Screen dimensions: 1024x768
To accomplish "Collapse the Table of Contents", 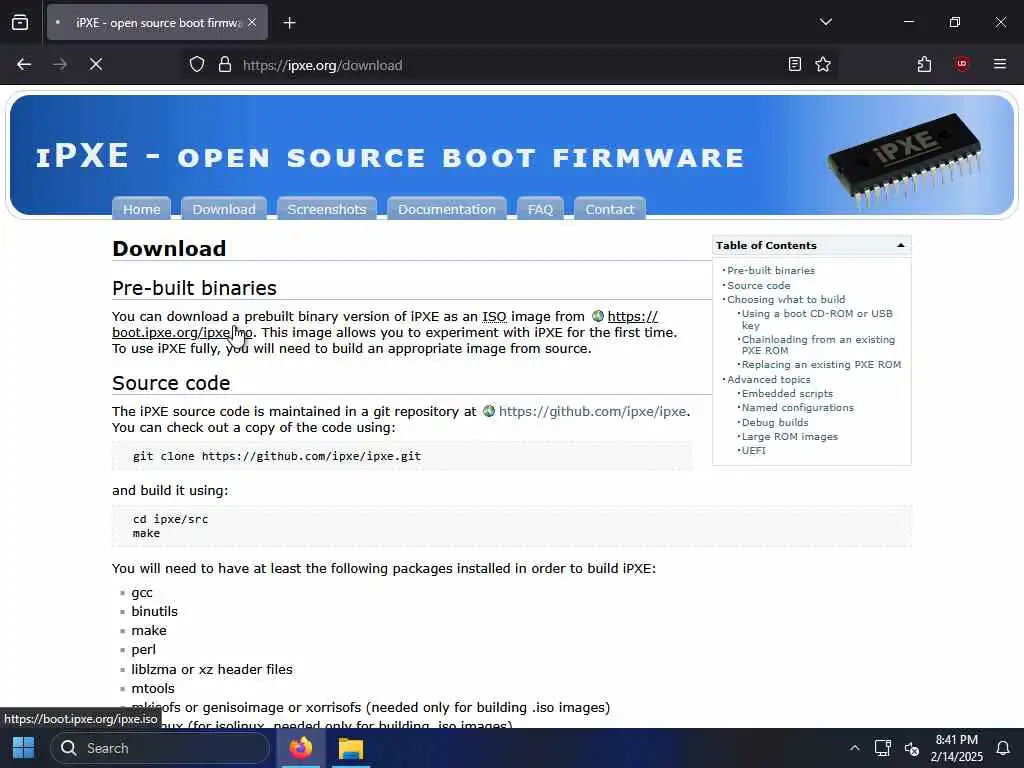I will point(901,246).
